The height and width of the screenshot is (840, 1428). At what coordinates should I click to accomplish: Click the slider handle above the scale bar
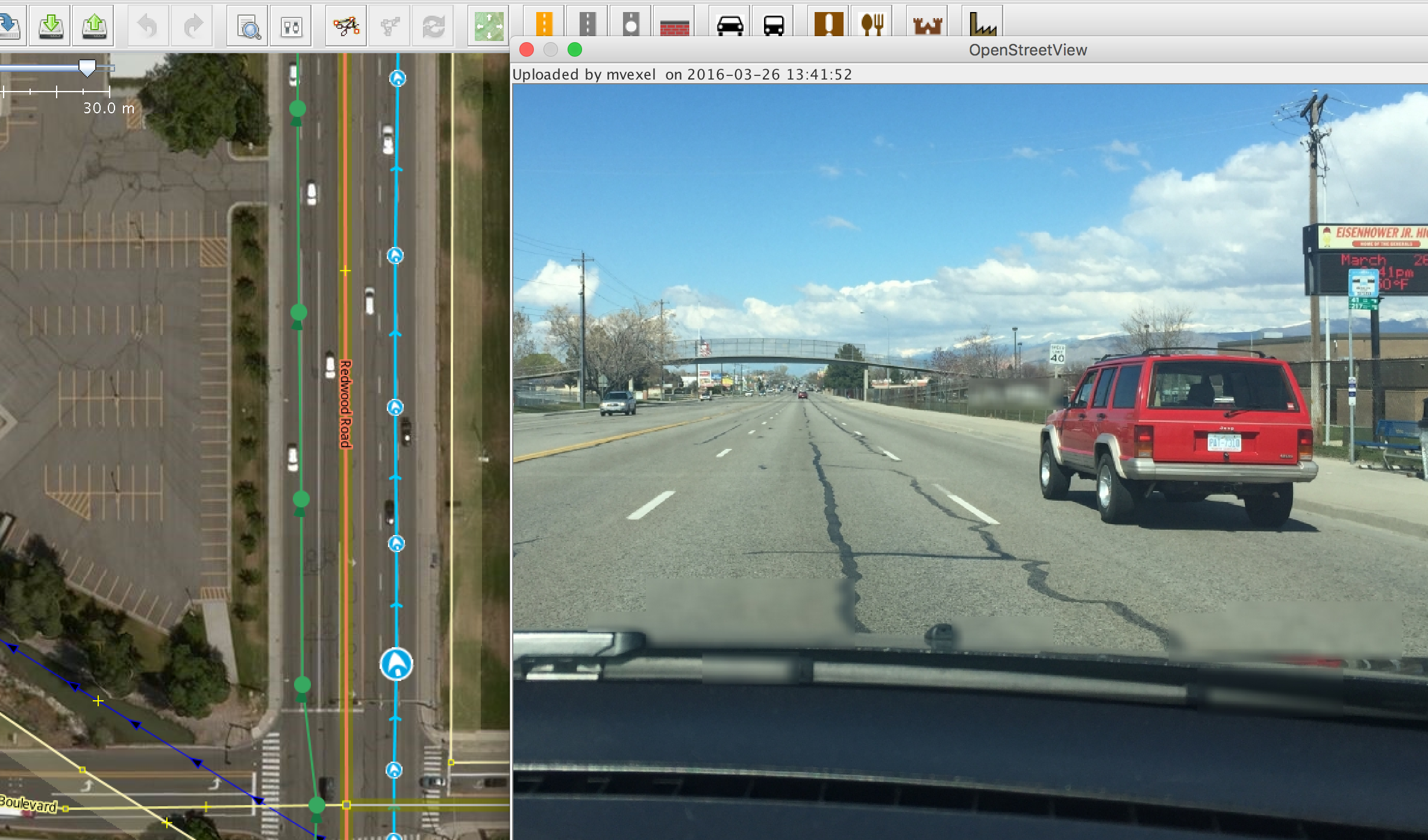pos(87,67)
